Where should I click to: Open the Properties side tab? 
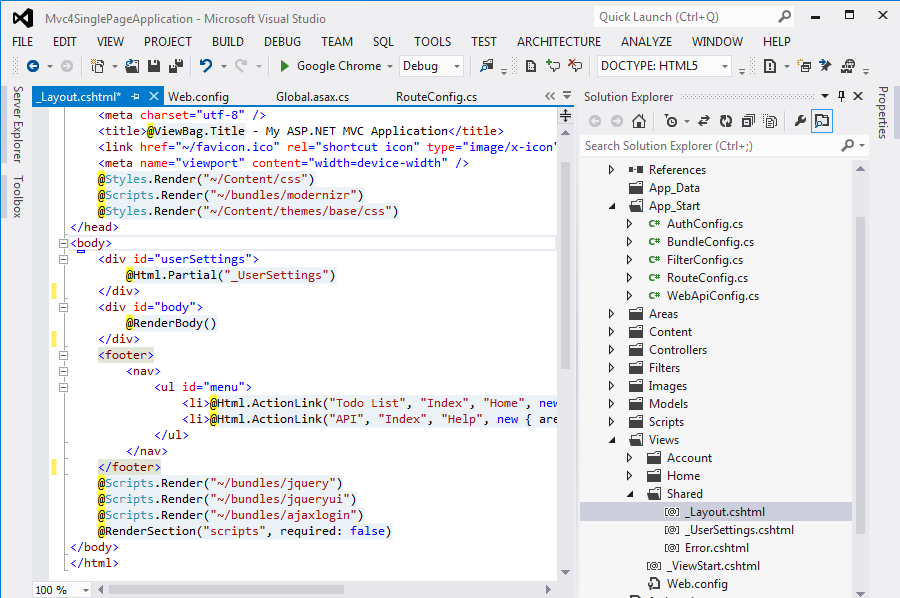pos(883,112)
